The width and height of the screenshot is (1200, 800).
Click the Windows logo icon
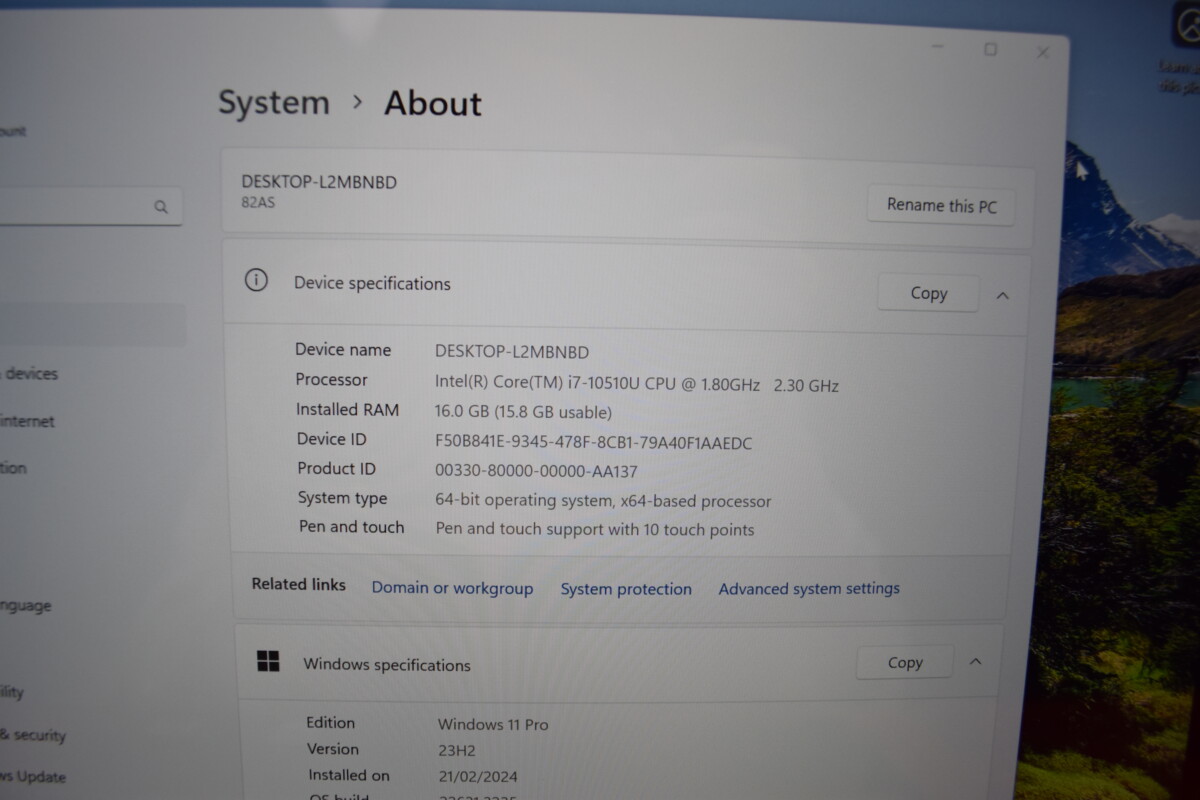click(268, 661)
